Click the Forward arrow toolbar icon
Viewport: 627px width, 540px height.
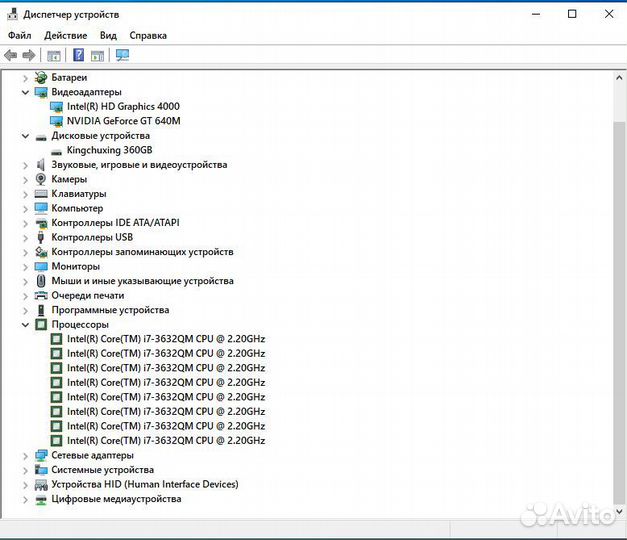click(x=28, y=55)
